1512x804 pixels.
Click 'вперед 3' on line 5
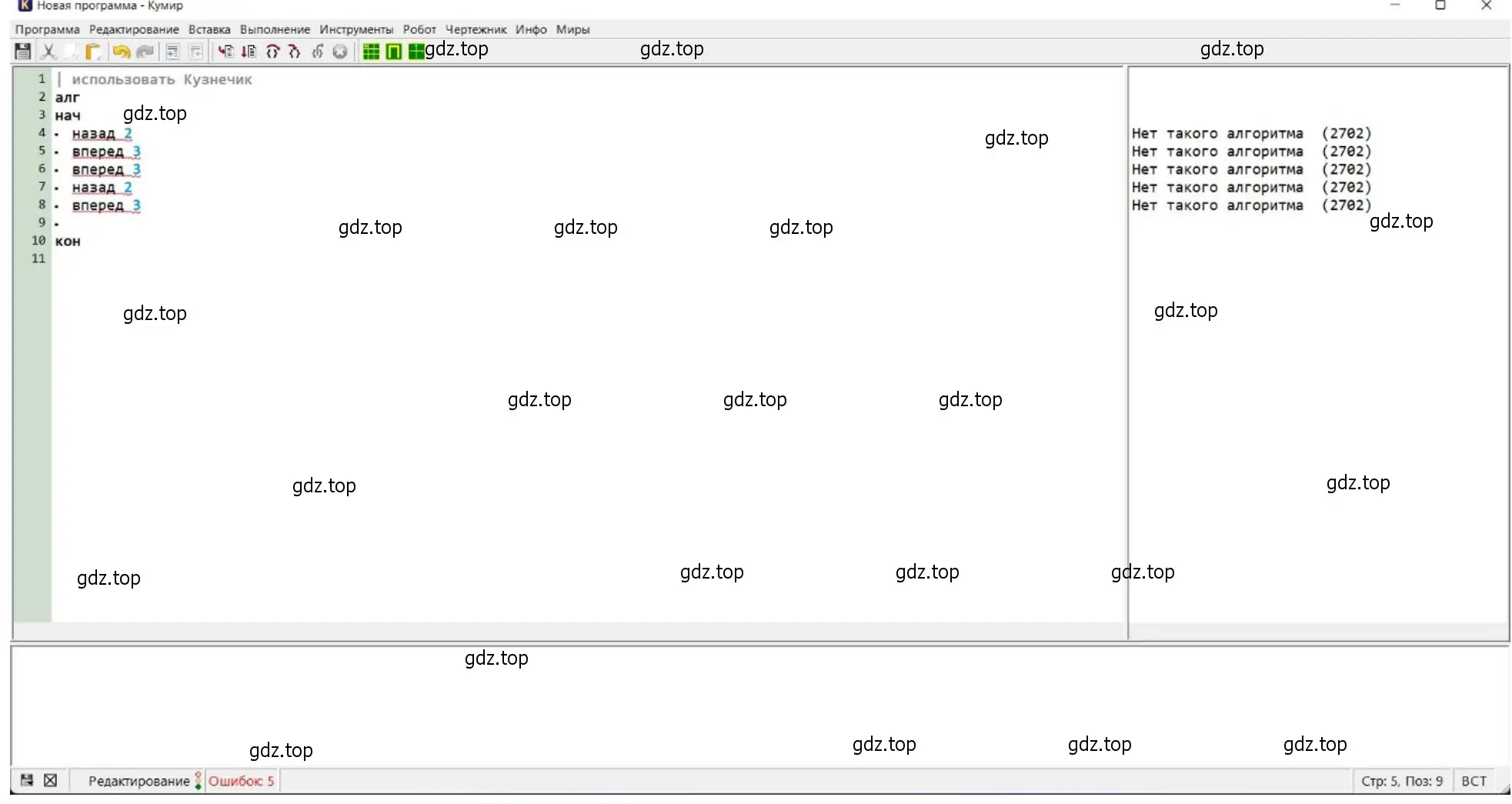click(x=106, y=152)
